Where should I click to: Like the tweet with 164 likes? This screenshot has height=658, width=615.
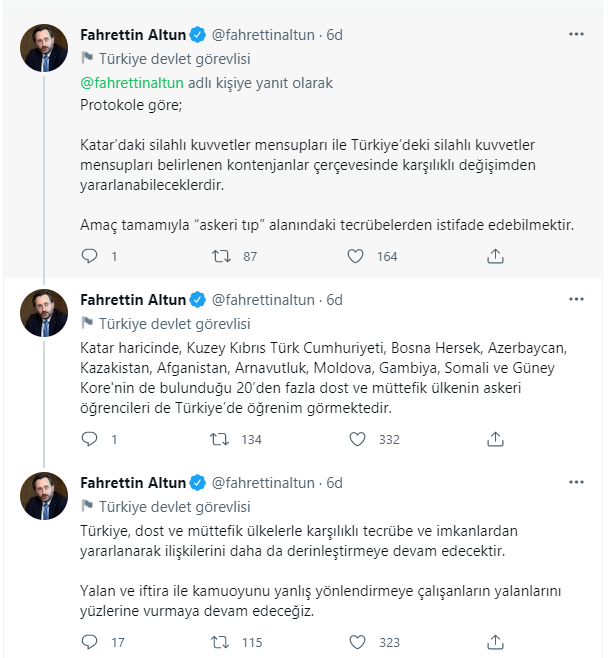355,256
